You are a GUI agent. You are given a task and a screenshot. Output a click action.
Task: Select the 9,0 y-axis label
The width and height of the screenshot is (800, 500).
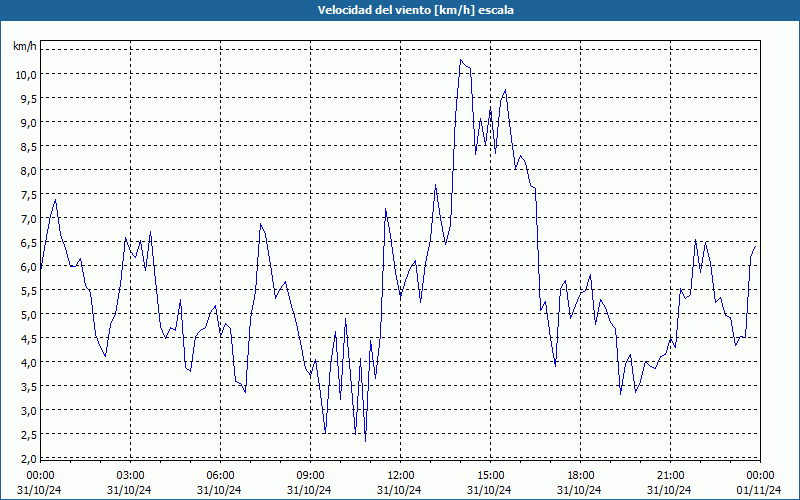tap(29, 122)
